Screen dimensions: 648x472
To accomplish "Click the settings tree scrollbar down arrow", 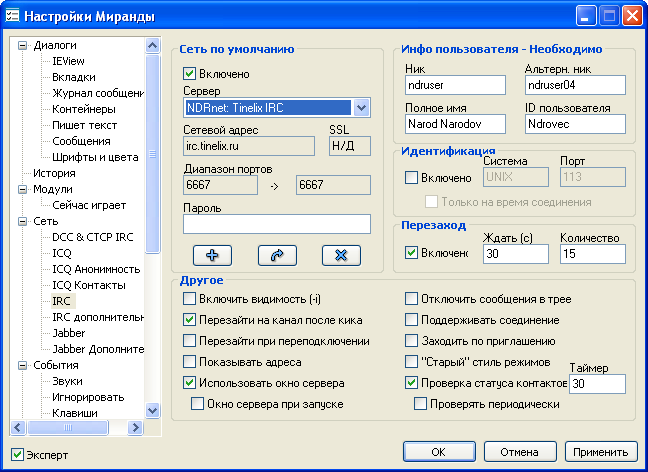I will pyautogui.click(x=153, y=409).
